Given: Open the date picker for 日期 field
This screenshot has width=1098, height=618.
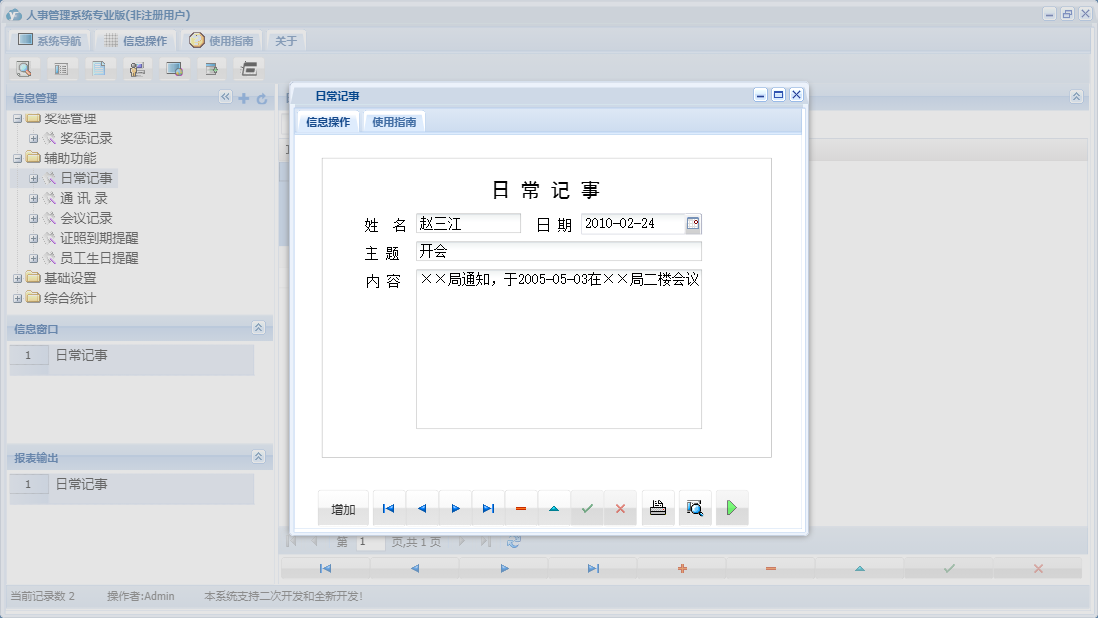Looking at the screenshot, I should tap(693, 223).
